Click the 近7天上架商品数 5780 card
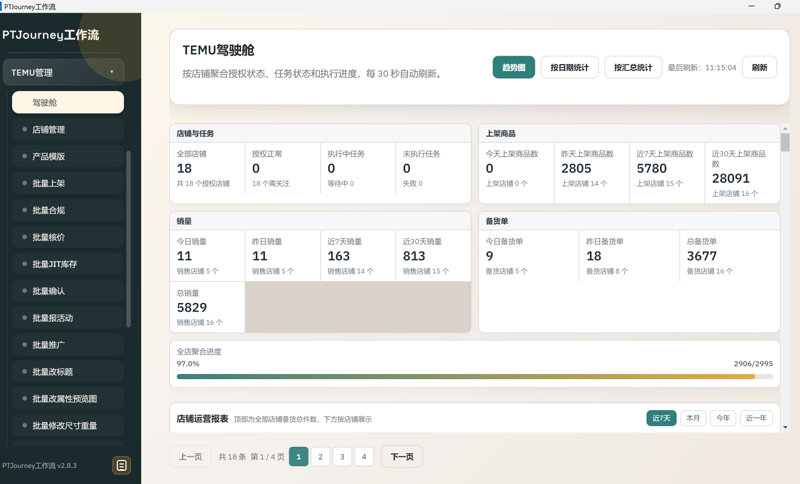 667,173
